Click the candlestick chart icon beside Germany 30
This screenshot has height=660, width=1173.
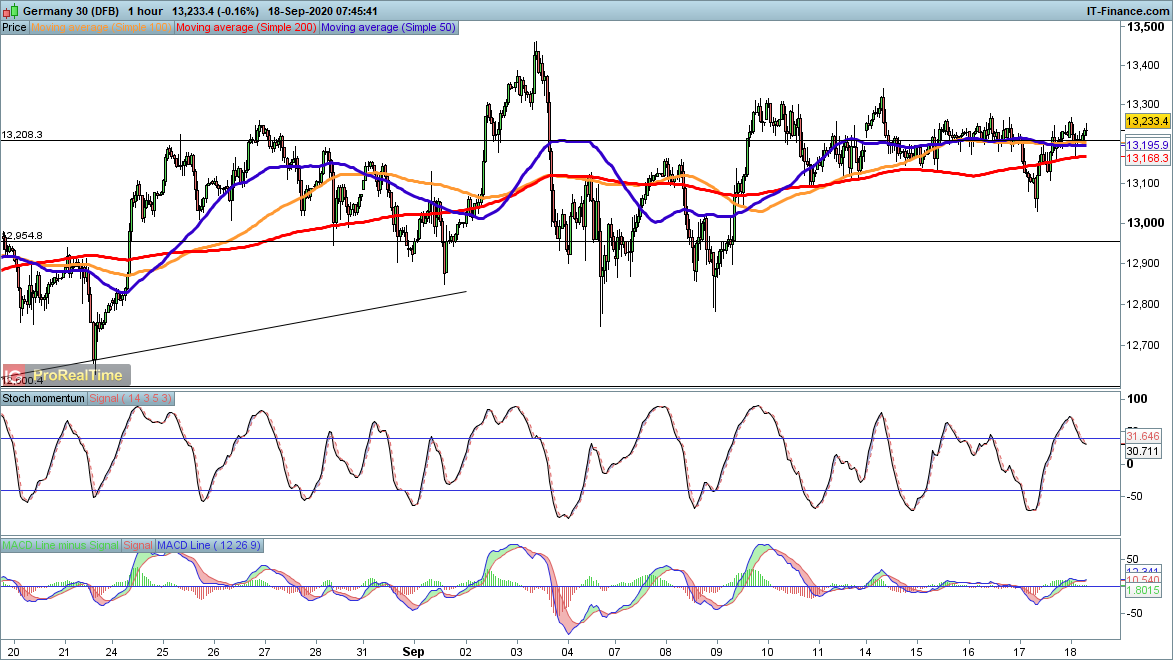click(10, 11)
